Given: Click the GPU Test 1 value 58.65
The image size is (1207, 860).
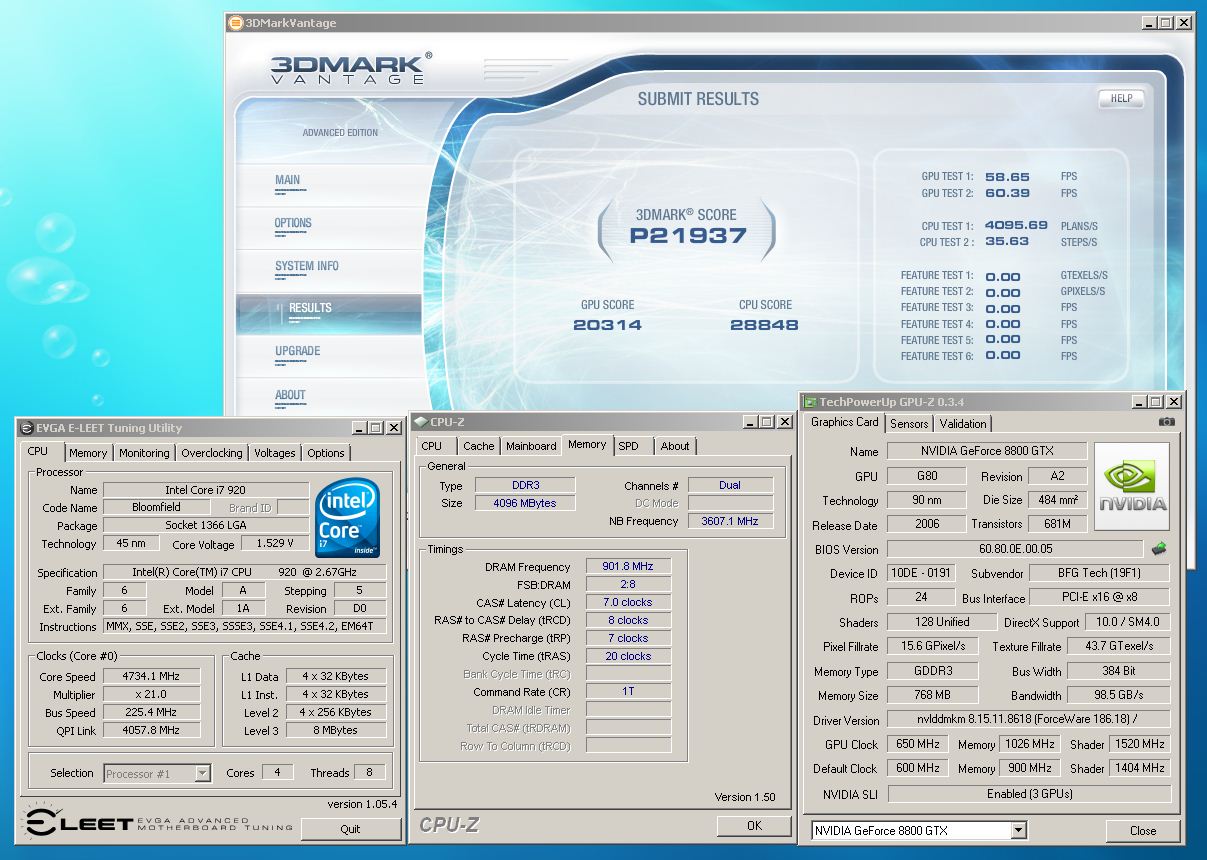Looking at the screenshot, I should 1007,177.
